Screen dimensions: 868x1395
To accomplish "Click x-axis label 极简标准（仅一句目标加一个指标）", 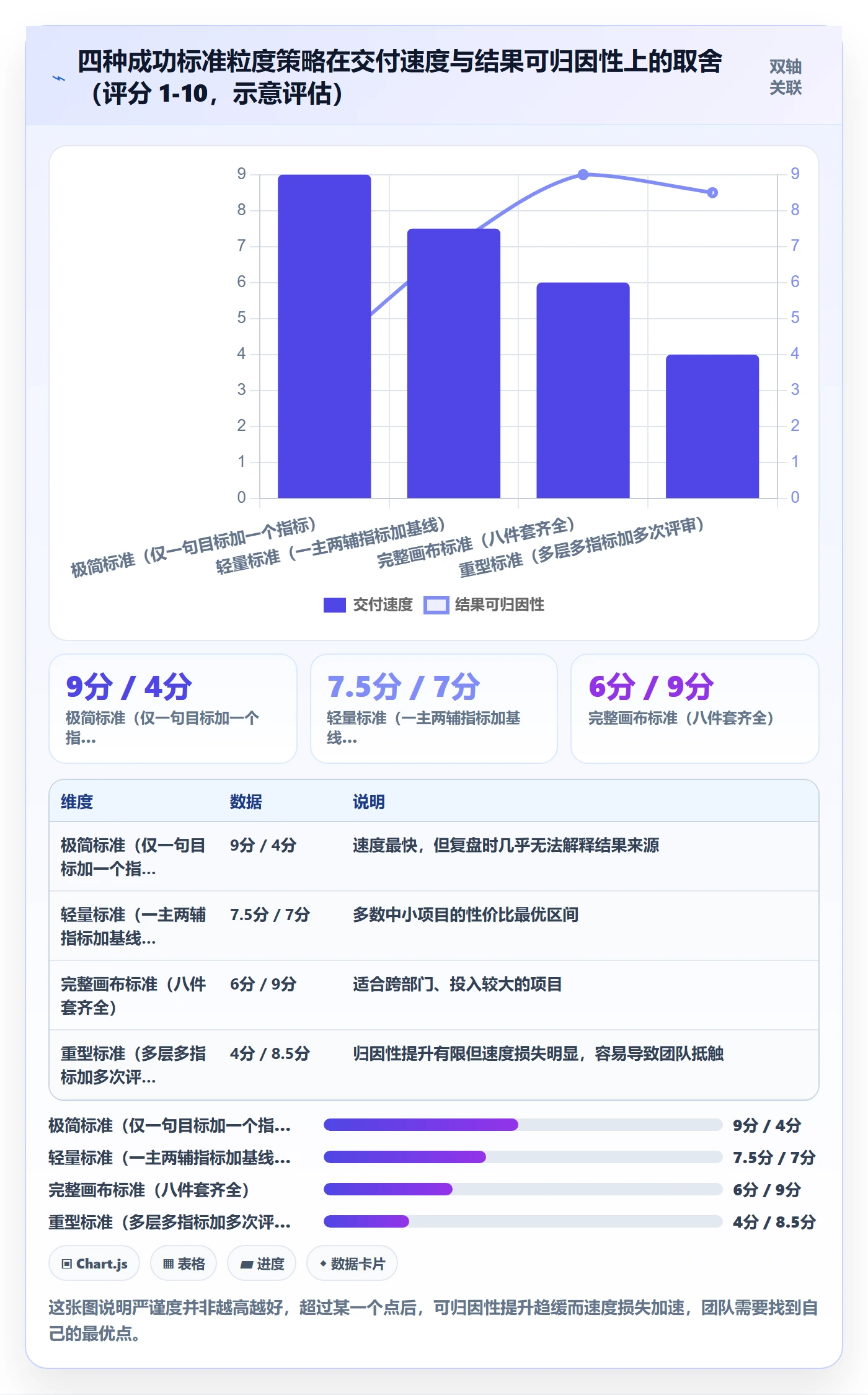I will (194, 547).
